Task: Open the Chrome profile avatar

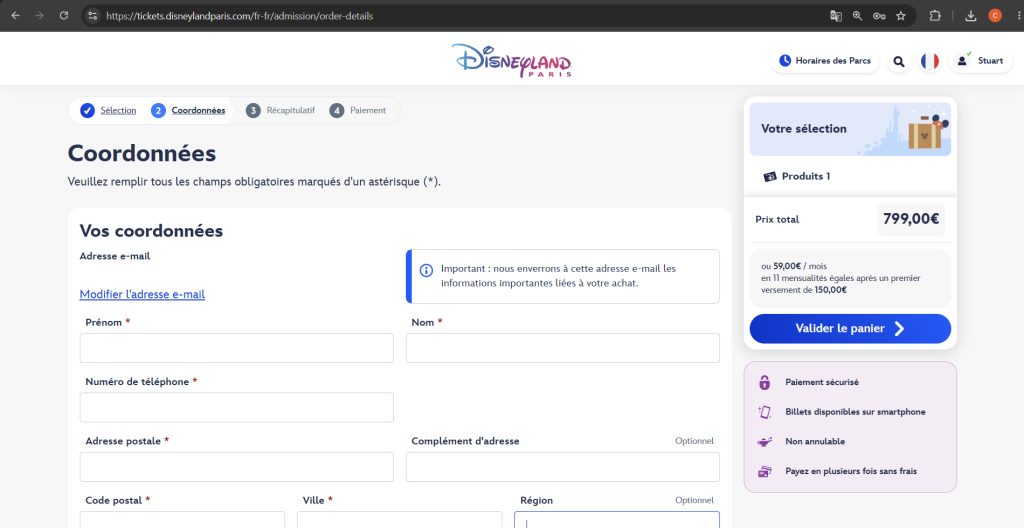Action: [995, 16]
